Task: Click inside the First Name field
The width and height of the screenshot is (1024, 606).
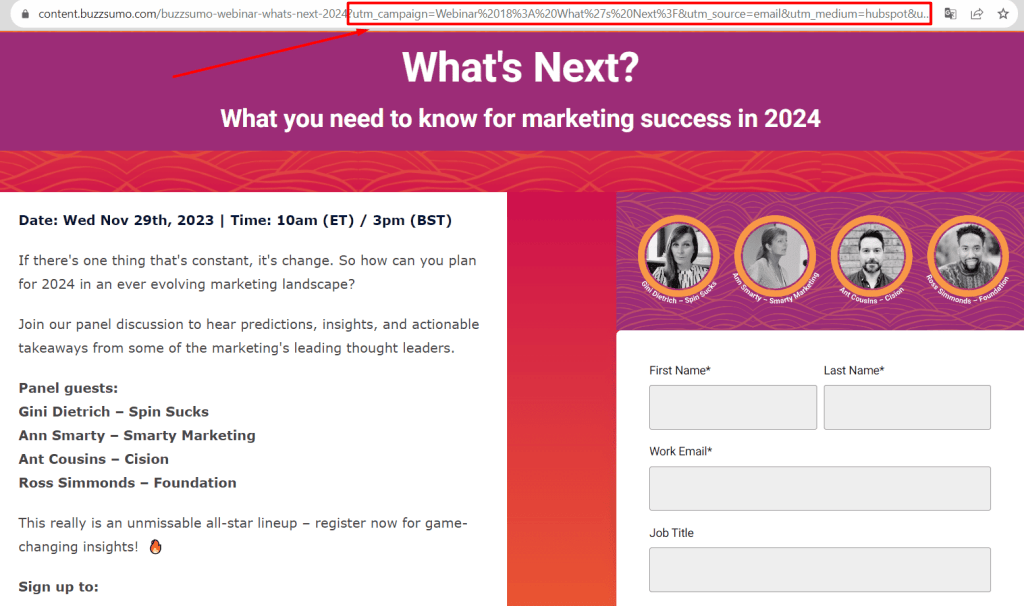Action: coord(733,407)
